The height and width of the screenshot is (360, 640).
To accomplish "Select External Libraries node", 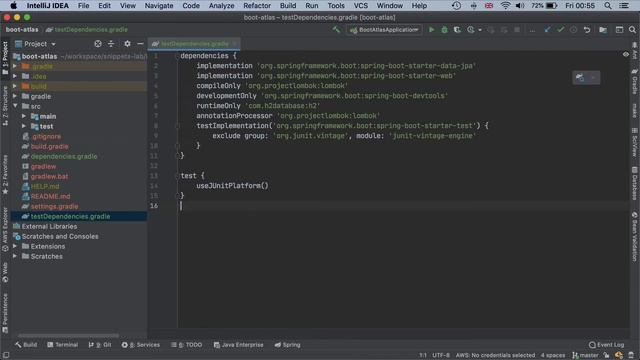I will 49,226.
